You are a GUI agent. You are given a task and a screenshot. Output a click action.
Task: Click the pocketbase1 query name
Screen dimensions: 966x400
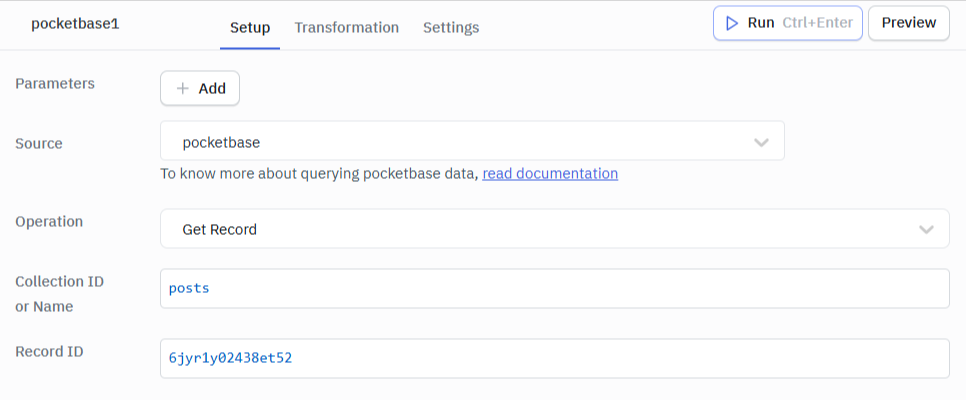tap(75, 24)
